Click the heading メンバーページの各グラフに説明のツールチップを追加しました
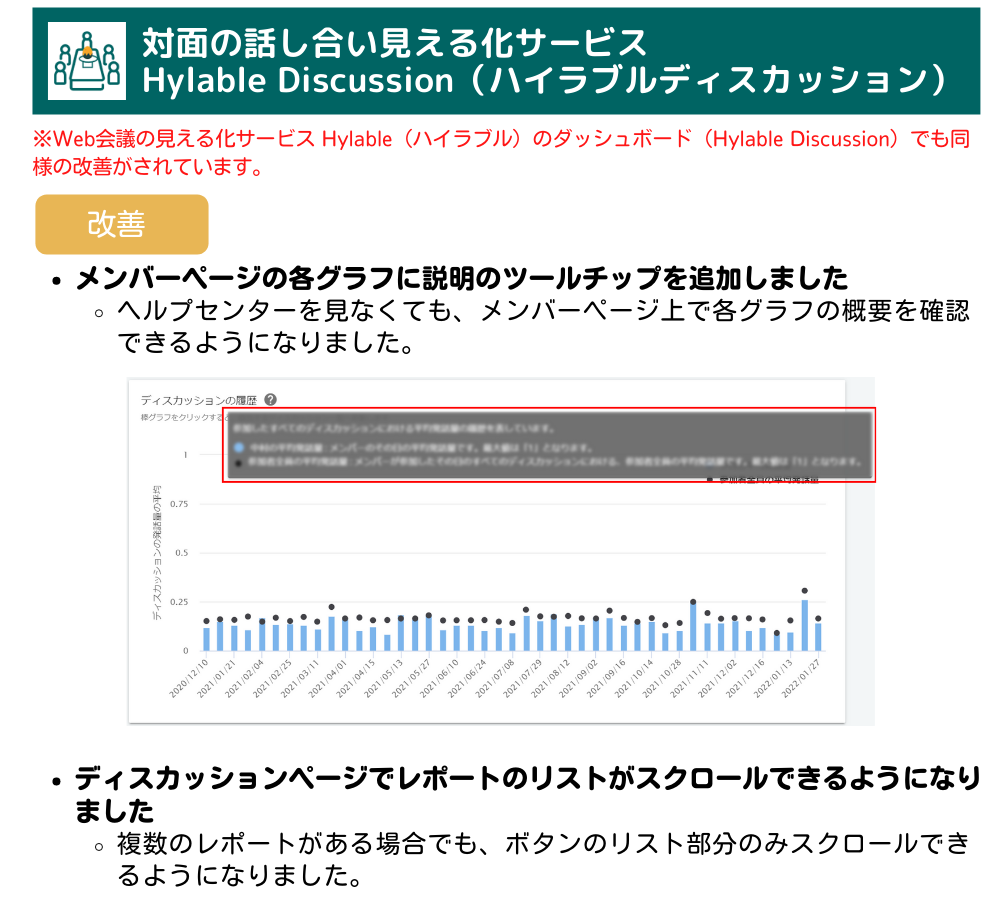The image size is (1000, 900). coord(462,278)
